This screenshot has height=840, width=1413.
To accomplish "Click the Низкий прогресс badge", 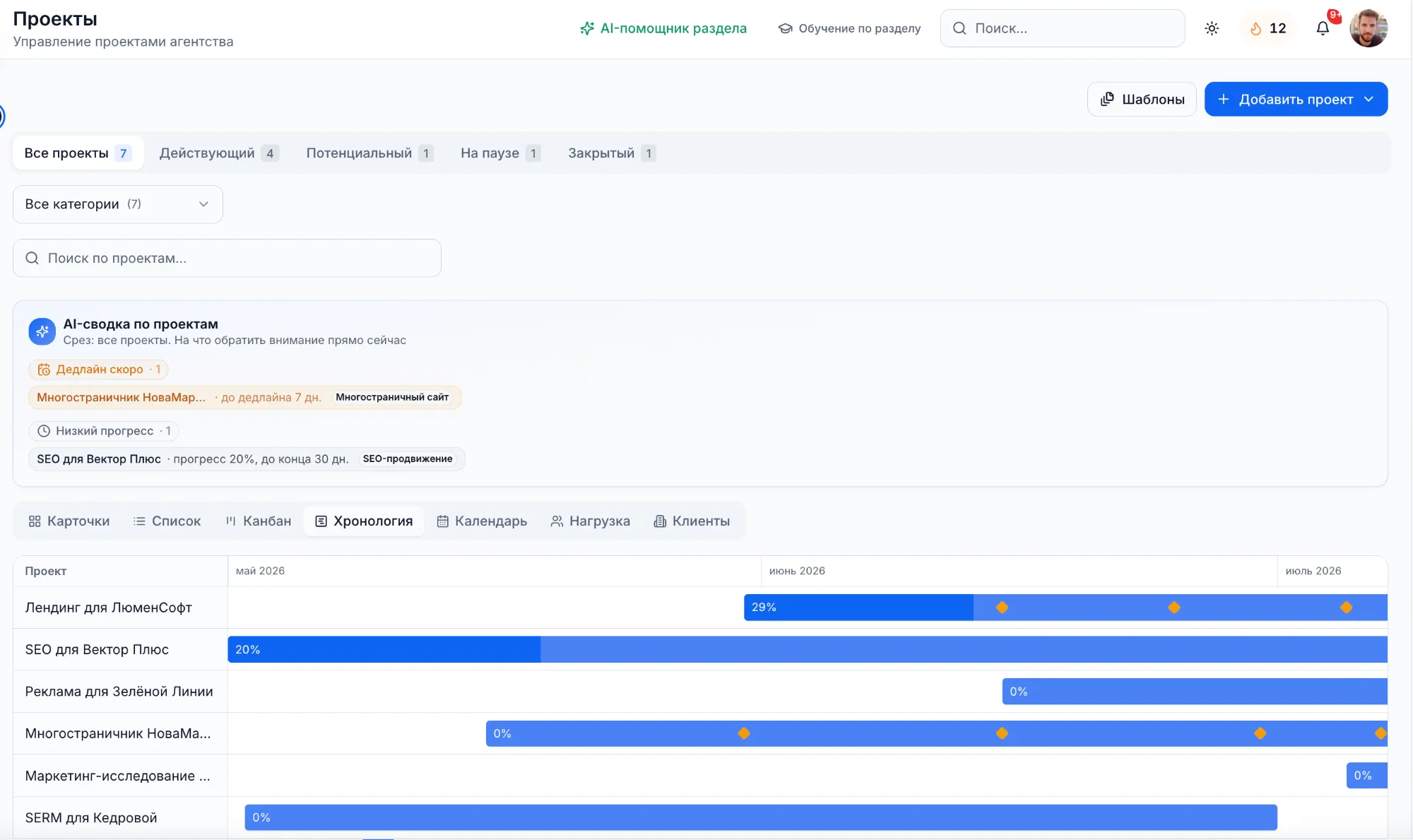I will (x=103, y=431).
